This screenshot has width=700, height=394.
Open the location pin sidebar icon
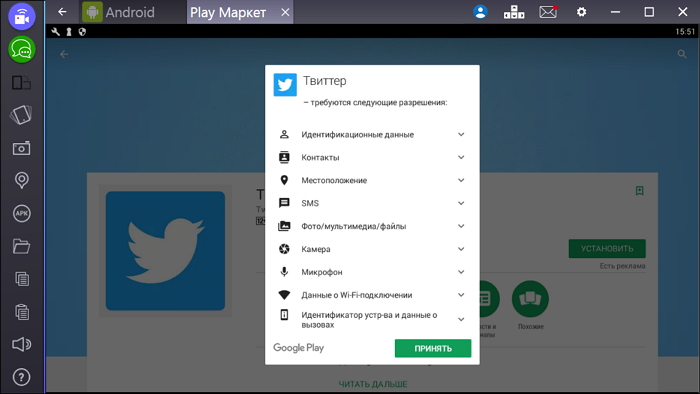coord(21,180)
